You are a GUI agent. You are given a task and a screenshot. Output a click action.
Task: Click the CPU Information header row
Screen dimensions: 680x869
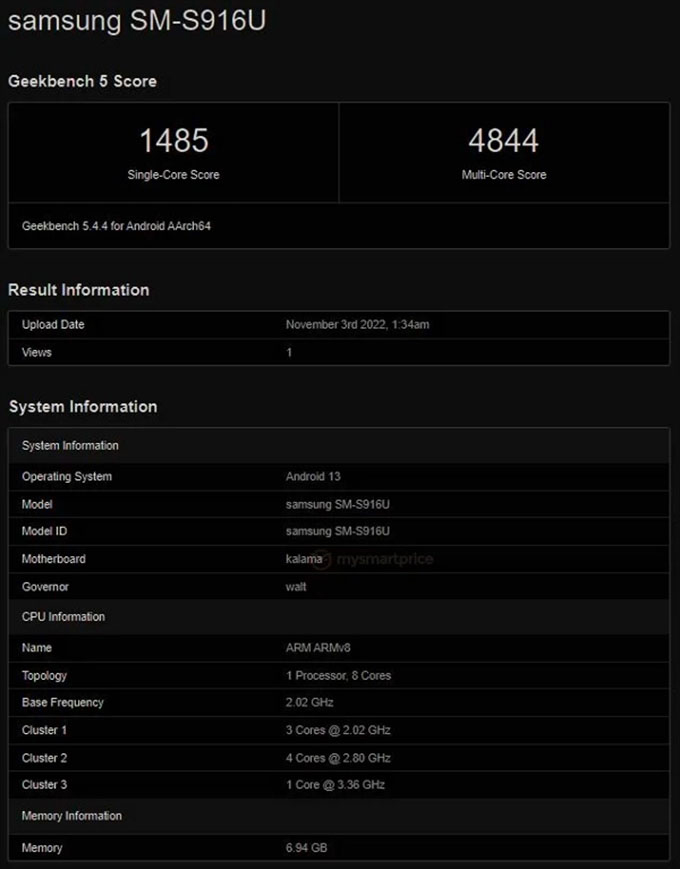[x=339, y=617]
